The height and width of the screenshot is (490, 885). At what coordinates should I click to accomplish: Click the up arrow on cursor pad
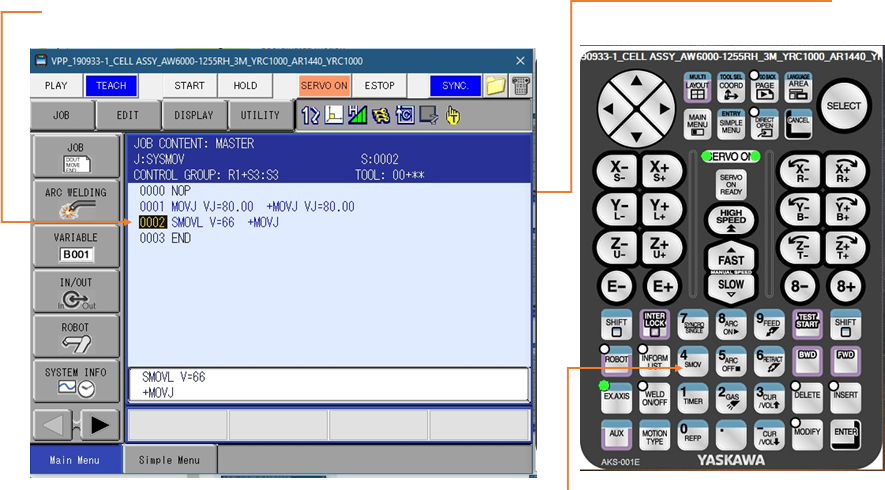click(637, 82)
